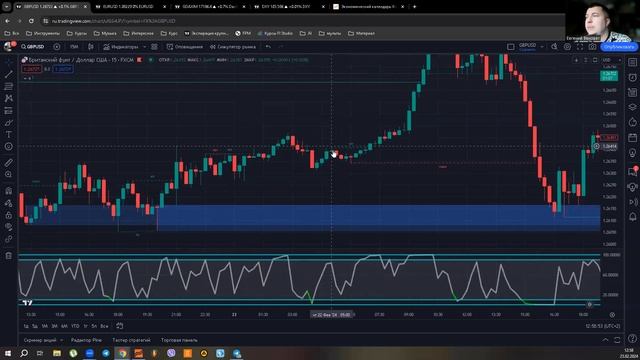Open the watchlist panel icon
This screenshot has height=360, width=640.
tap(633, 62)
